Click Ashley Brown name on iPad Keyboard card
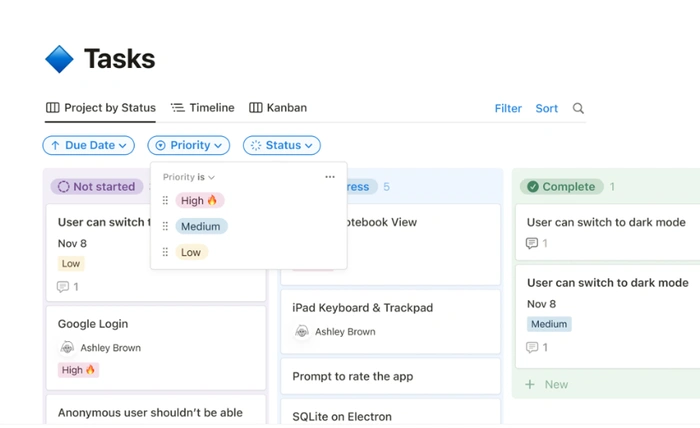This screenshot has width=700, height=428. click(345, 332)
